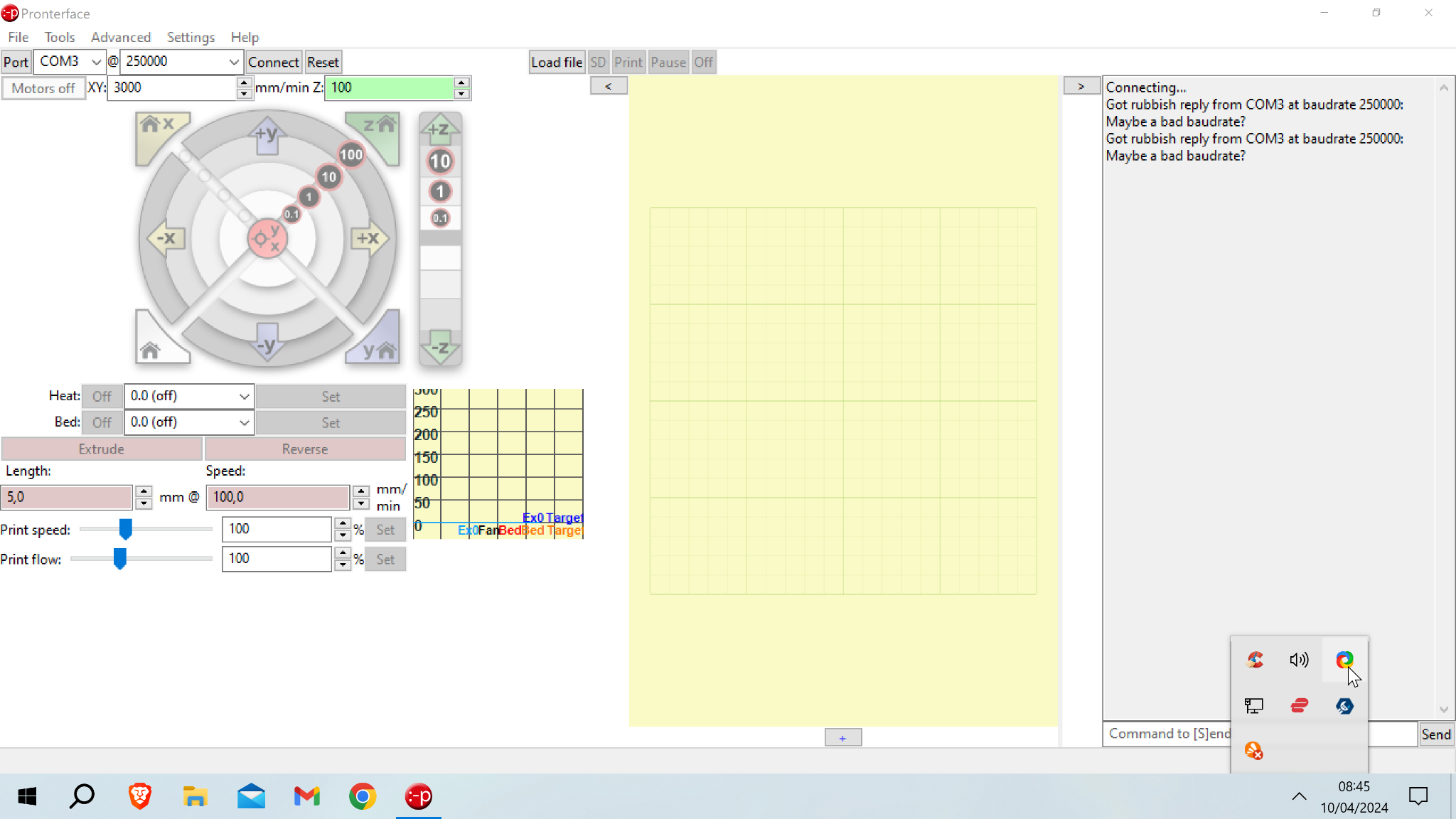Click the home X axis icon
This screenshot has height=819, width=1456.
(157, 128)
